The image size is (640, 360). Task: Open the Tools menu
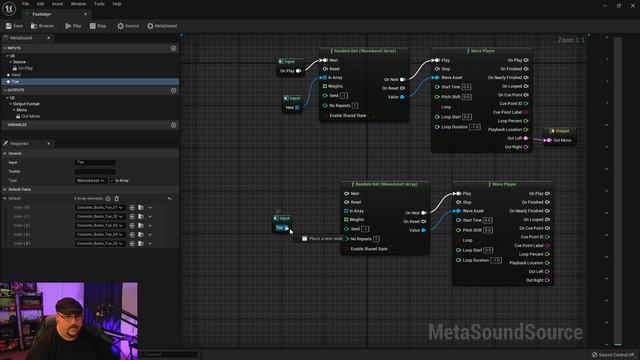(x=99, y=4)
